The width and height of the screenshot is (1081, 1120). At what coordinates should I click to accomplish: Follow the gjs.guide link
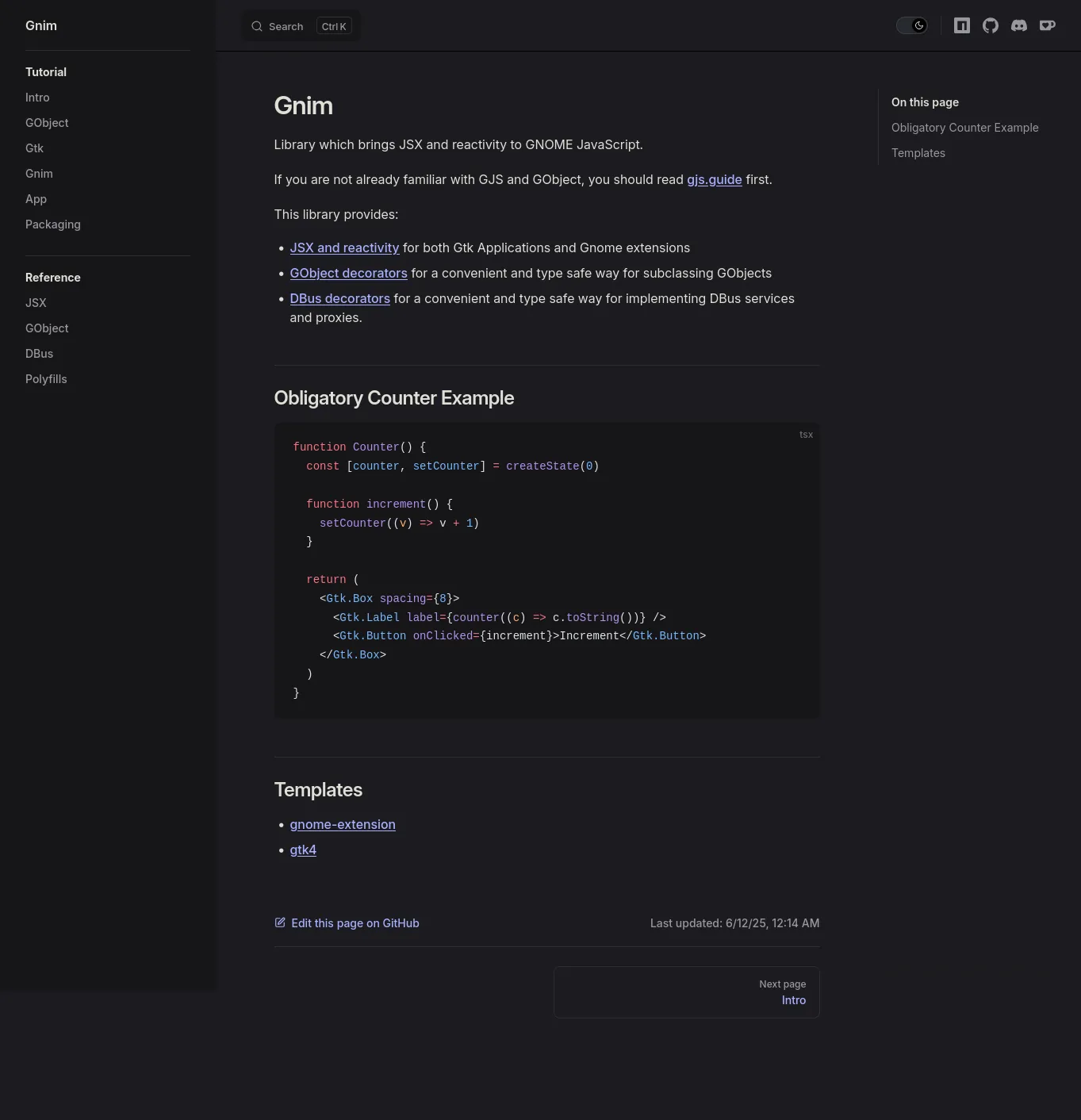pyautogui.click(x=714, y=179)
